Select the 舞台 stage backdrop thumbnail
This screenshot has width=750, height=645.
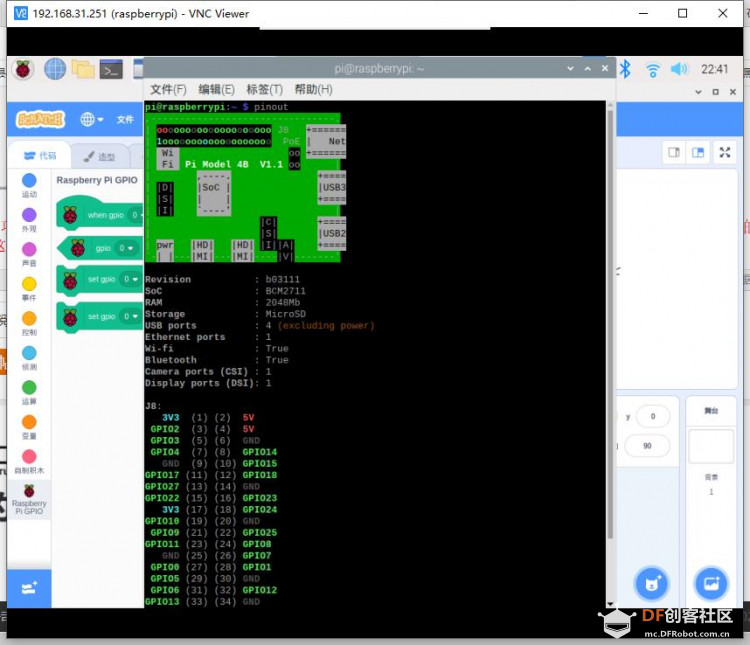(x=711, y=446)
